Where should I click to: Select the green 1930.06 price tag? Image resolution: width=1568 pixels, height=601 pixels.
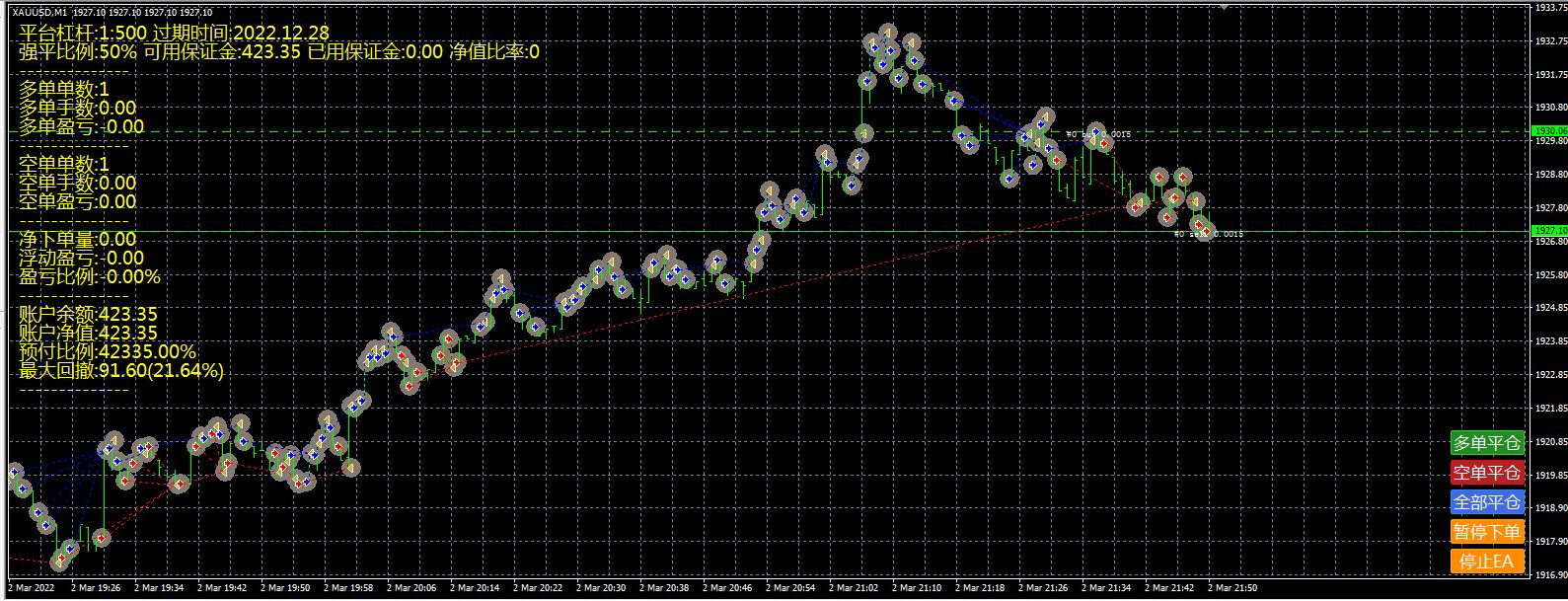1548,130
